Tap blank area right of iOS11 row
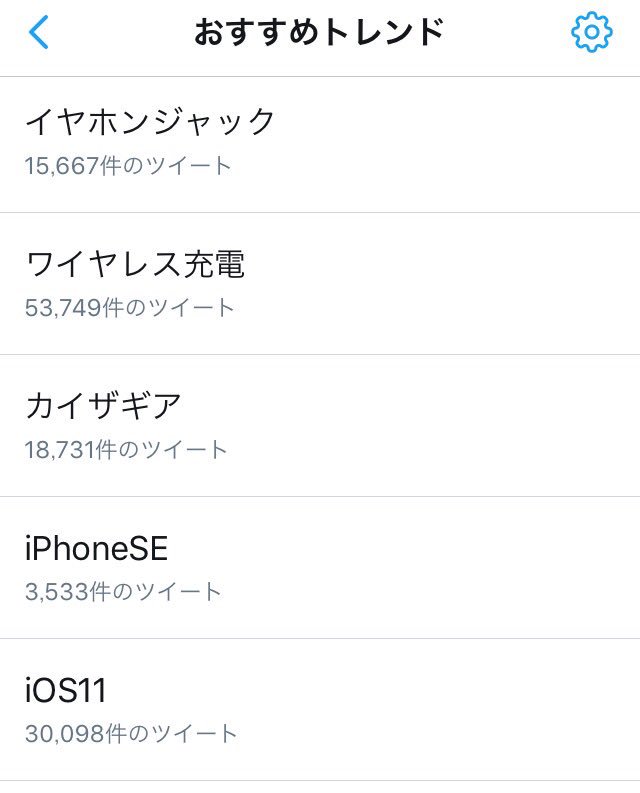This screenshot has height=793, width=640. 470,710
